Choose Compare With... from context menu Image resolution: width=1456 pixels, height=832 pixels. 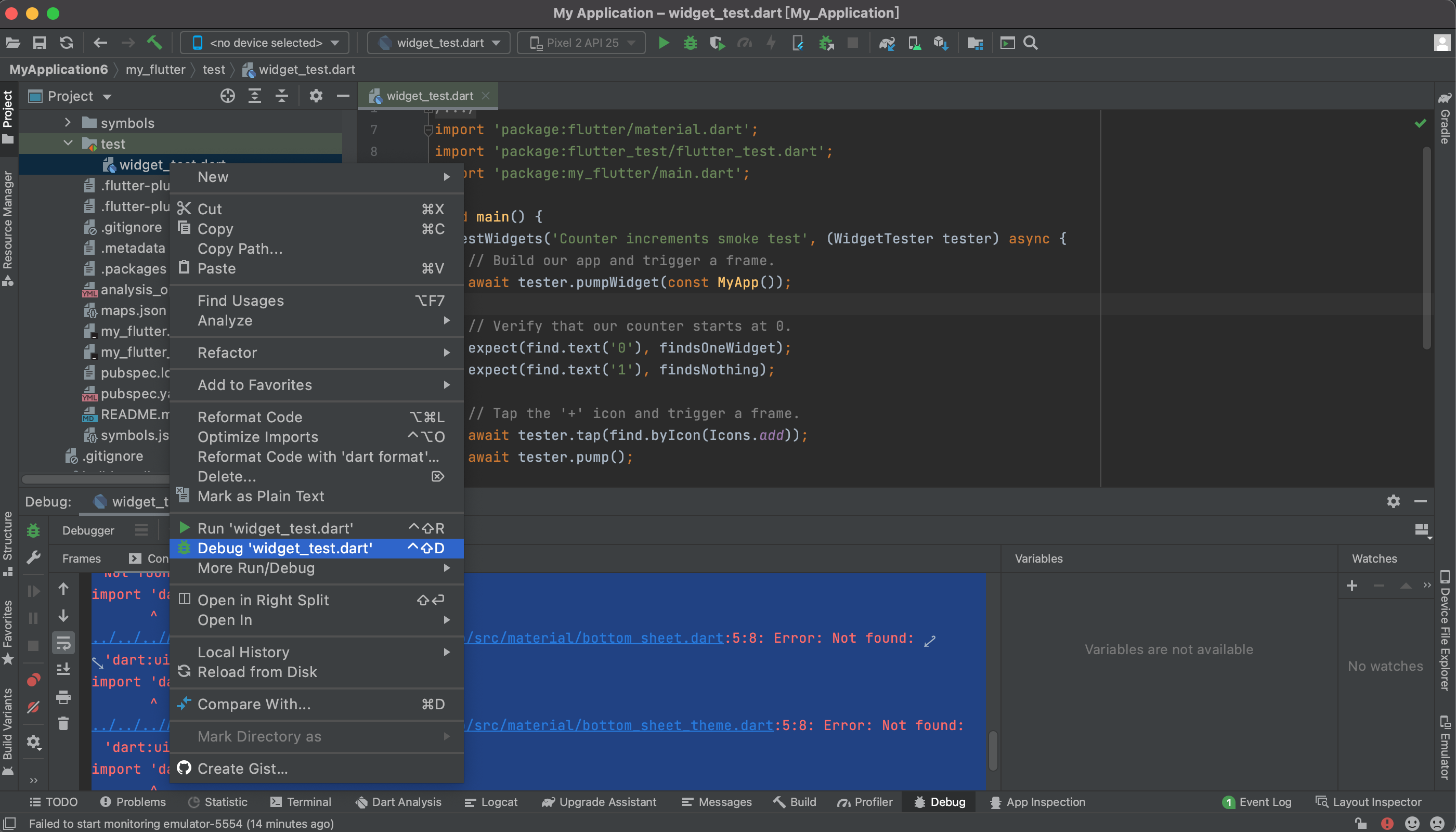coord(317,704)
